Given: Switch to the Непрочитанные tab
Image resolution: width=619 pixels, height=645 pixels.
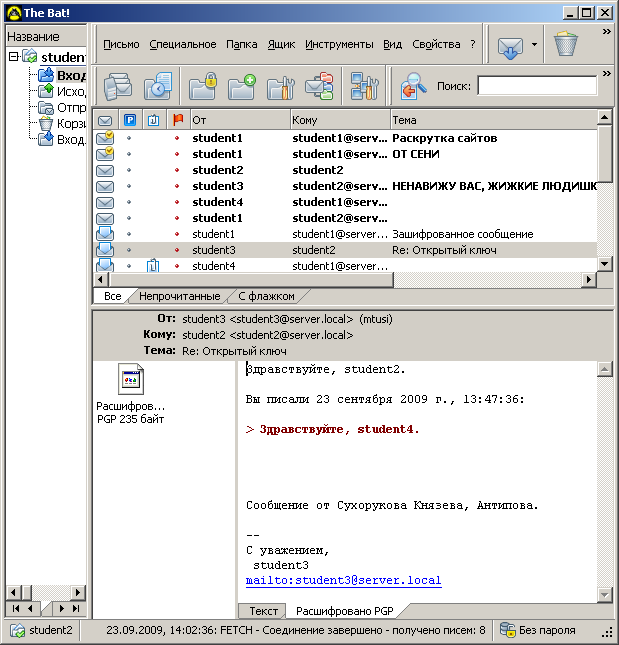Looking at the screenshot, I should [x=179, y=296].
